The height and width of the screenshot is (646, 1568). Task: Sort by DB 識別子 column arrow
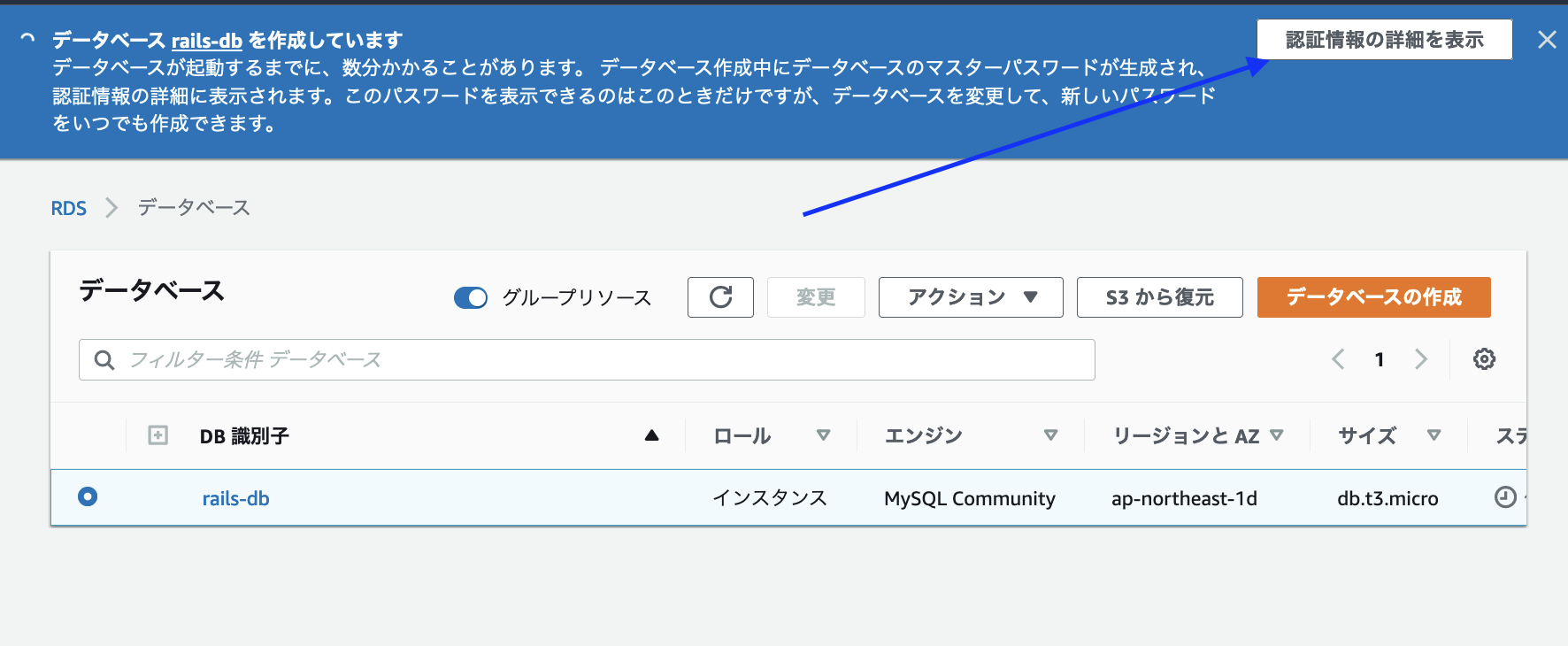pos(652,435)
